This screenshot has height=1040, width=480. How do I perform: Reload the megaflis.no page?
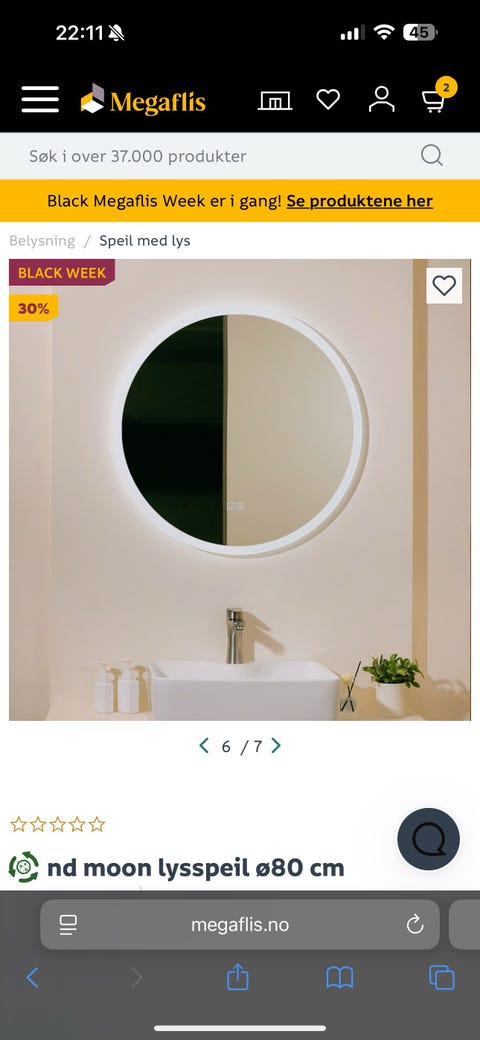[415, 924]
